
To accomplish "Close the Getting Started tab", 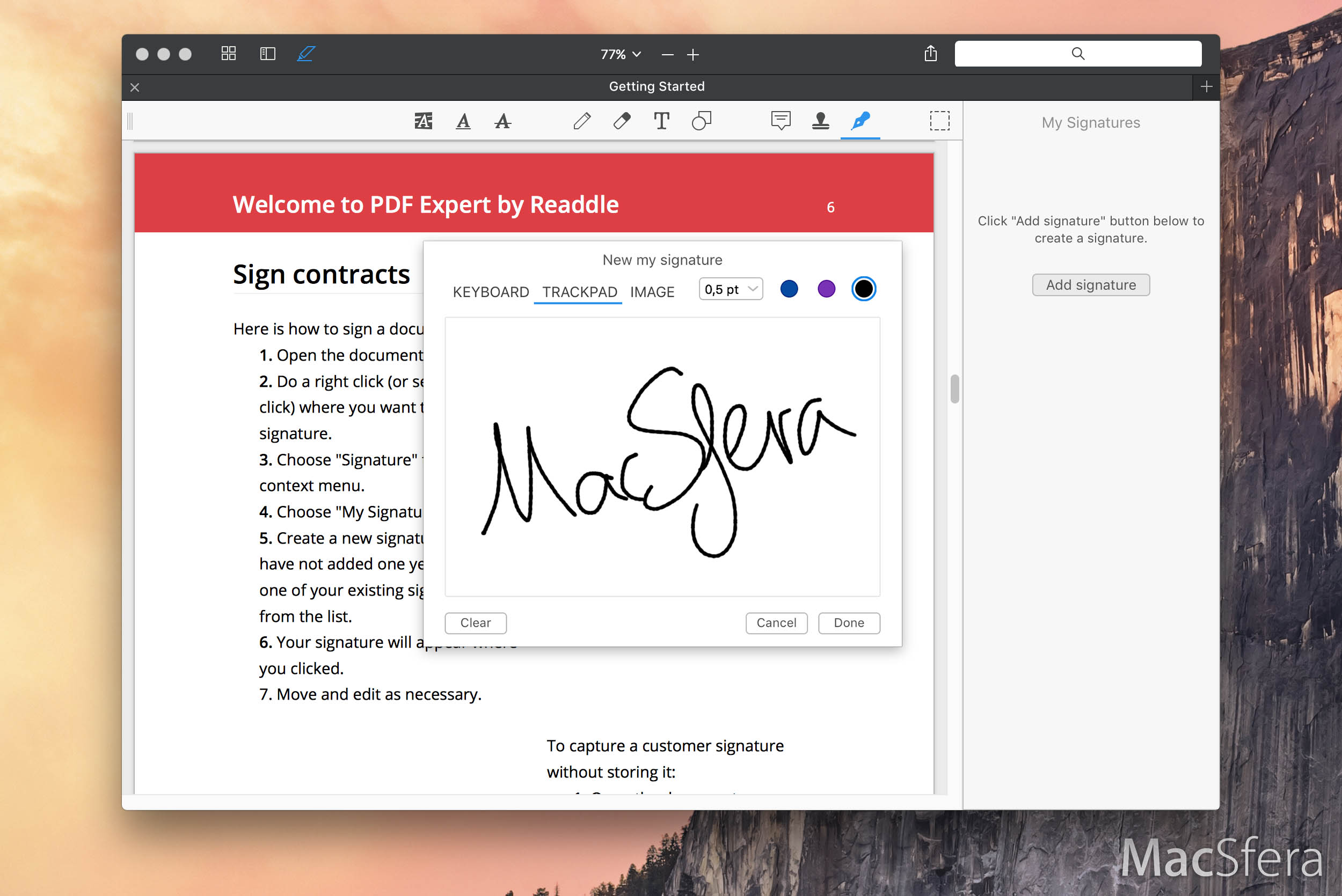I will pyautogui.click(x=135, y=87).
